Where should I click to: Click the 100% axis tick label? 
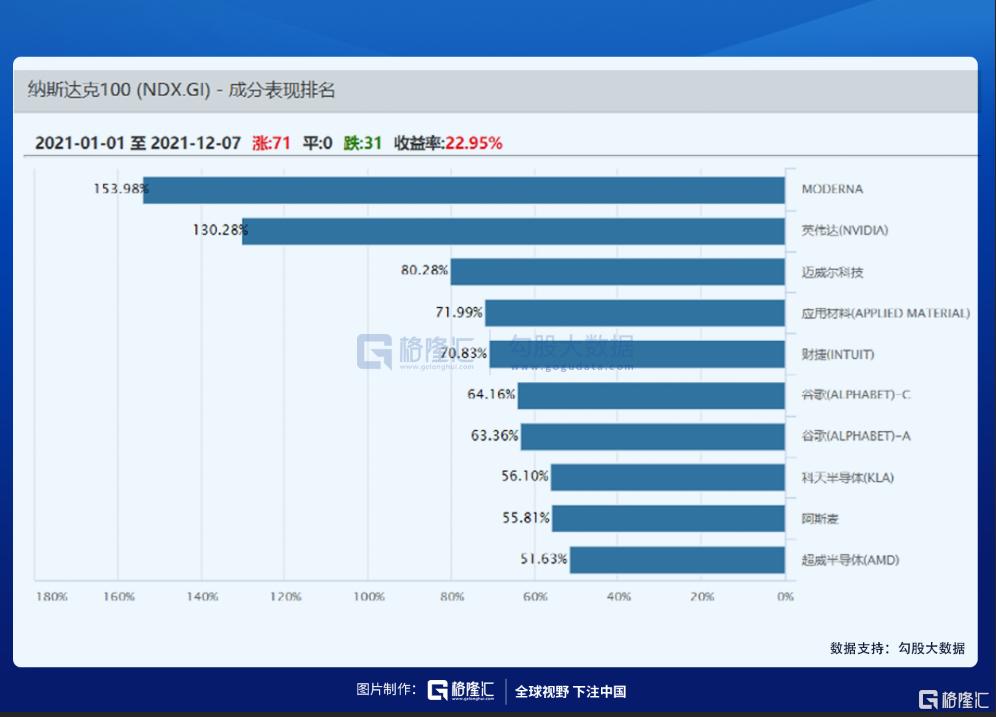pyautogui.click(x=369, y=596)
